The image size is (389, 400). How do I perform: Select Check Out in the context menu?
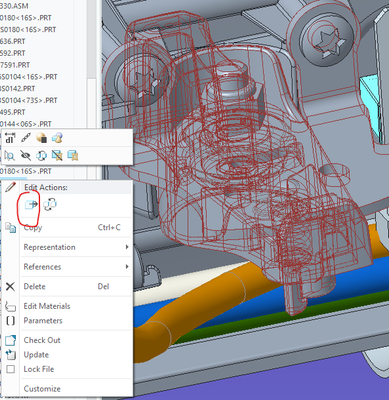77,340
